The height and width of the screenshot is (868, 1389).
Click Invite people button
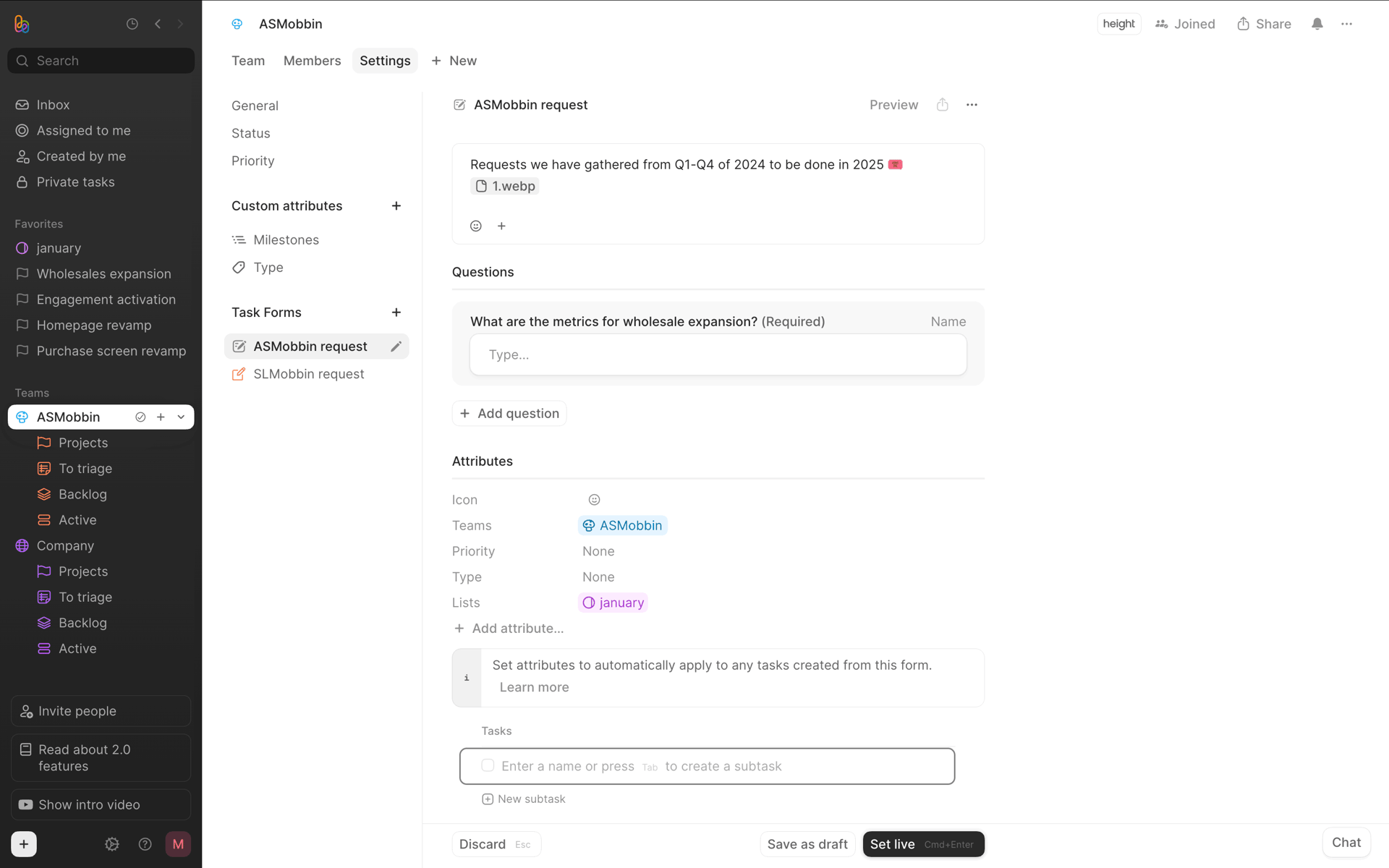pos(101,711)
